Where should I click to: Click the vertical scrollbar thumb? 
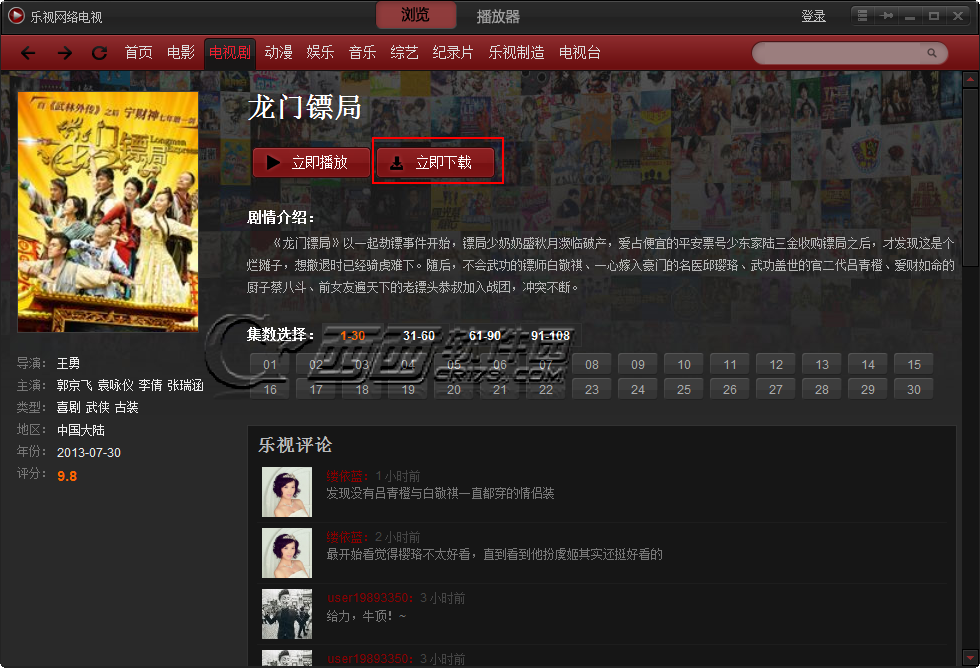click(x=971, y=178)
